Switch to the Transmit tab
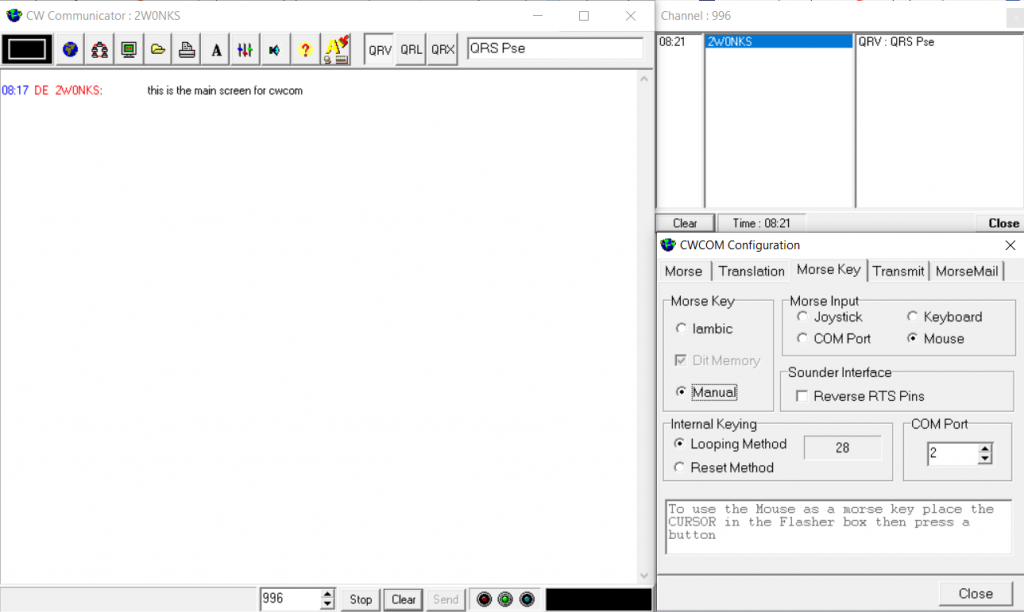The height and width of the screenshot is (612, 1024). point(898,270)
